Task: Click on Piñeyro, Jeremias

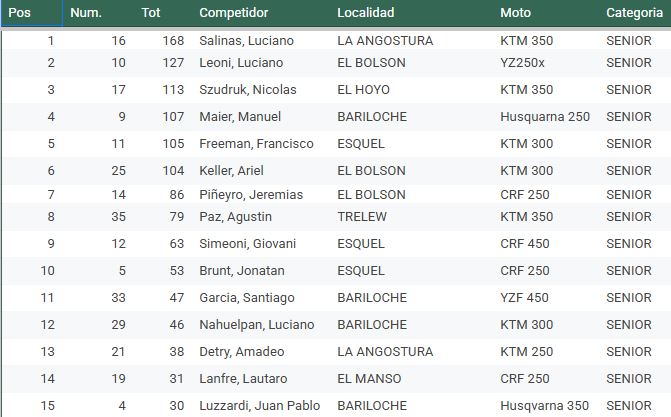Action: (x=251, y=195)
